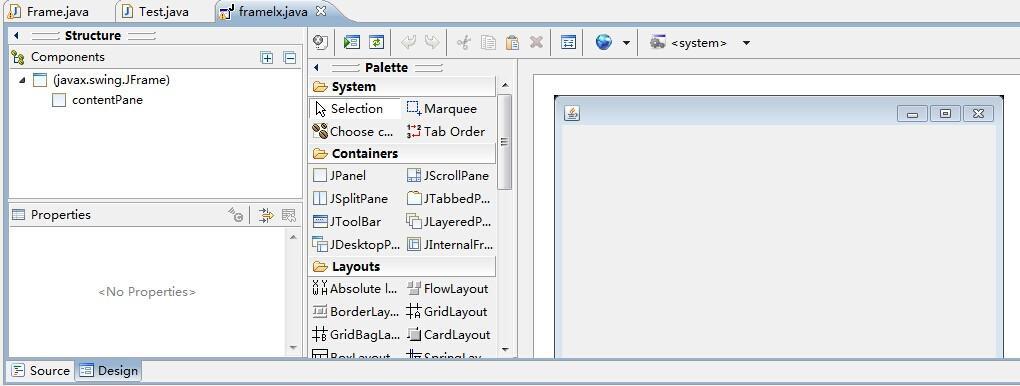Click the Properties panel scroll up arrow
Viewport: 1020px width, 386px height.
tap(293, 238)
